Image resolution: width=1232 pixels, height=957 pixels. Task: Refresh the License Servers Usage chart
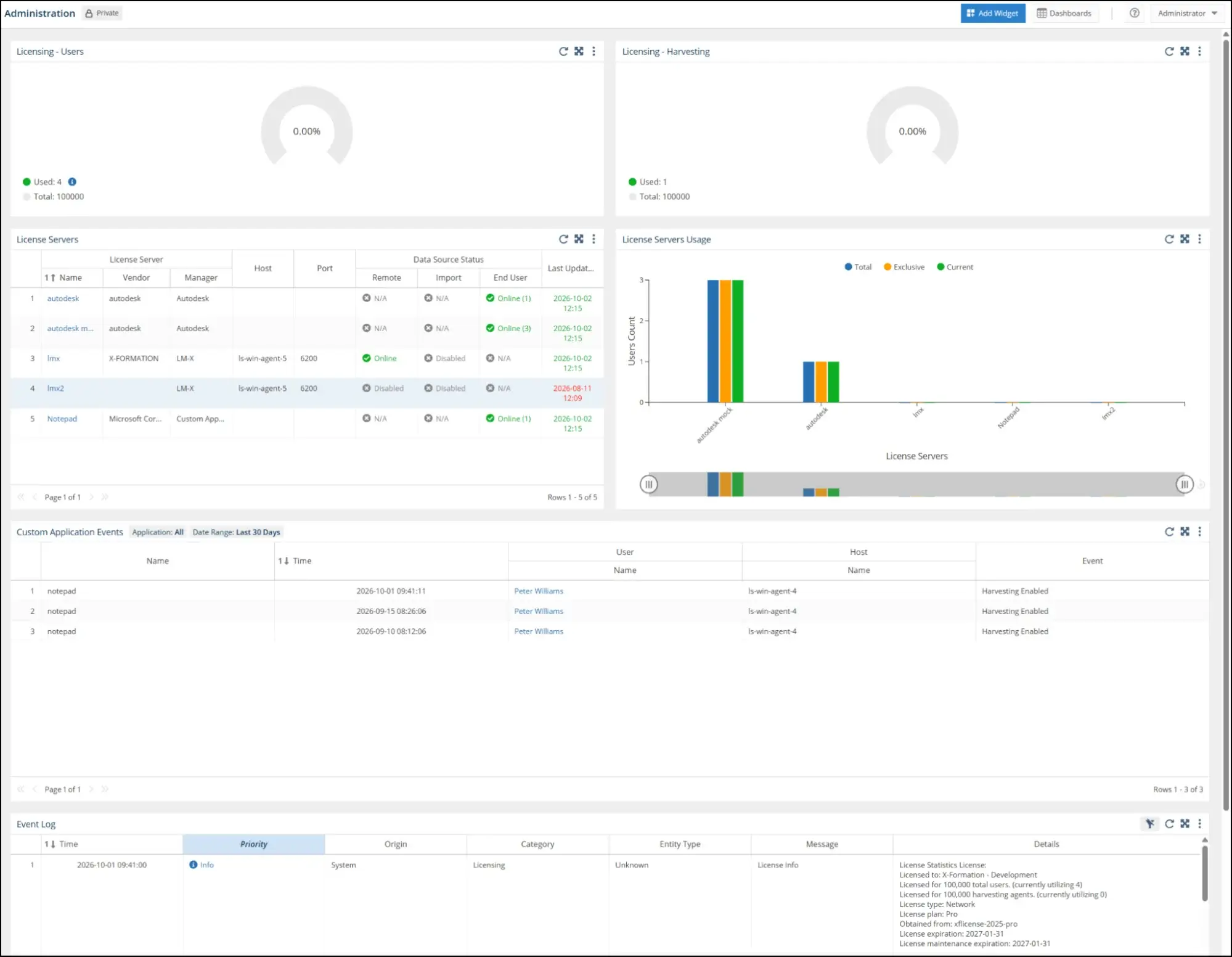(x=1169, y=239)
